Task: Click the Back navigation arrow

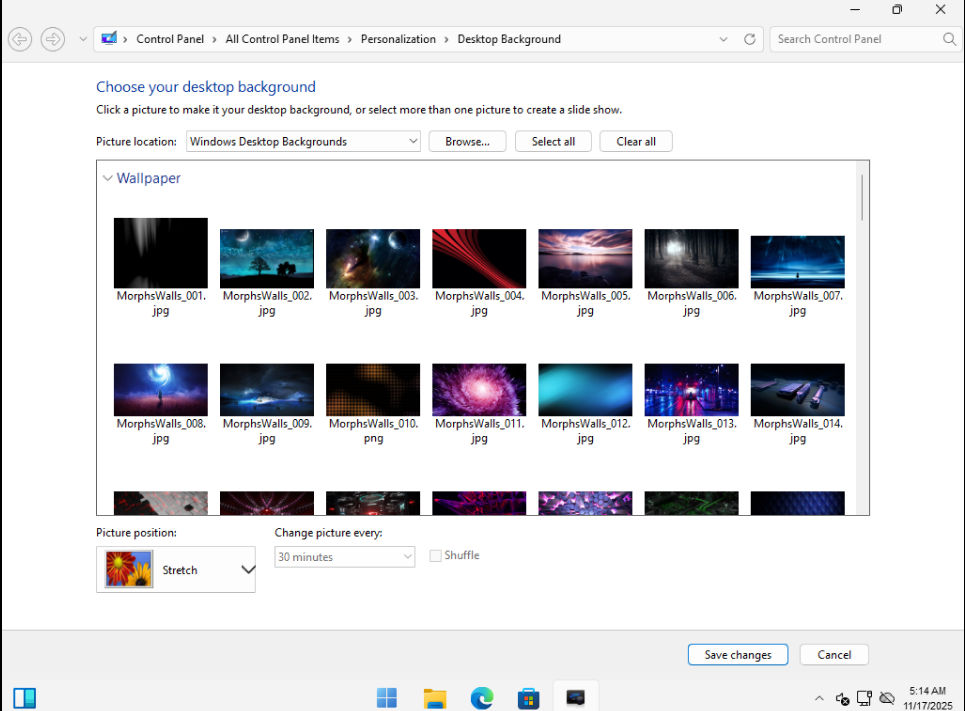Action: click(x=20, y=39)
